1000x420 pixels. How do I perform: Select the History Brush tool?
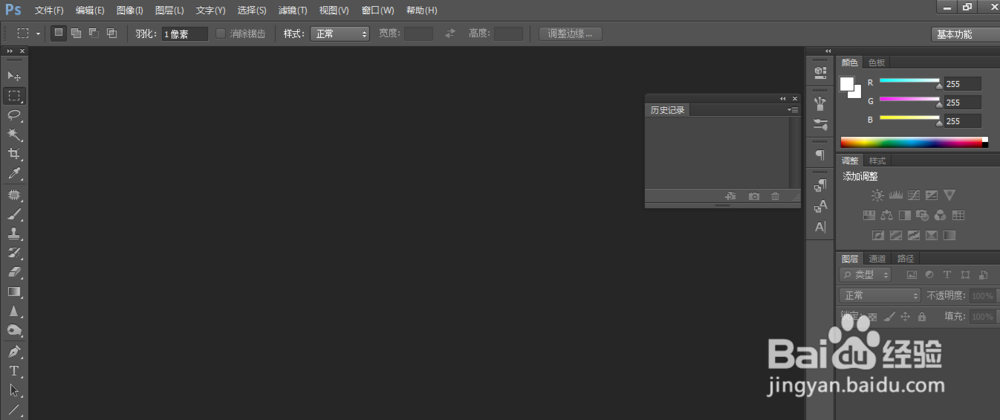14,253
